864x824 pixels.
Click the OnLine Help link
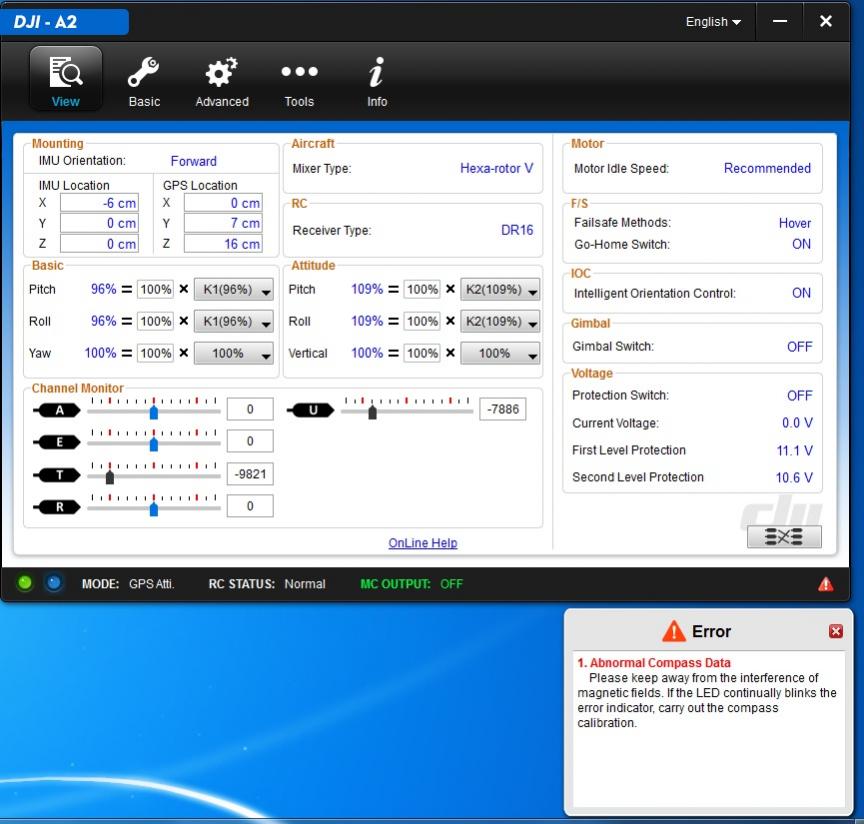423,543
